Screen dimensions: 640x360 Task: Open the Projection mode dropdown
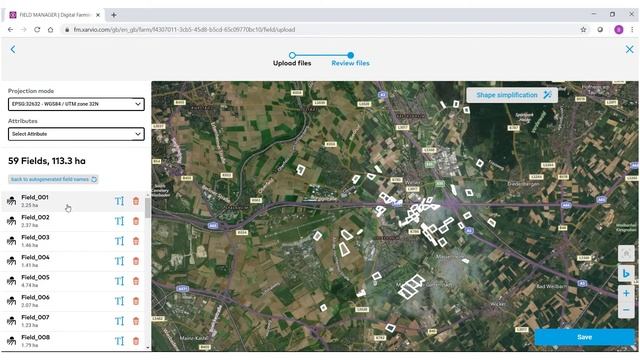pyautogui.click(x=76, y=104)
